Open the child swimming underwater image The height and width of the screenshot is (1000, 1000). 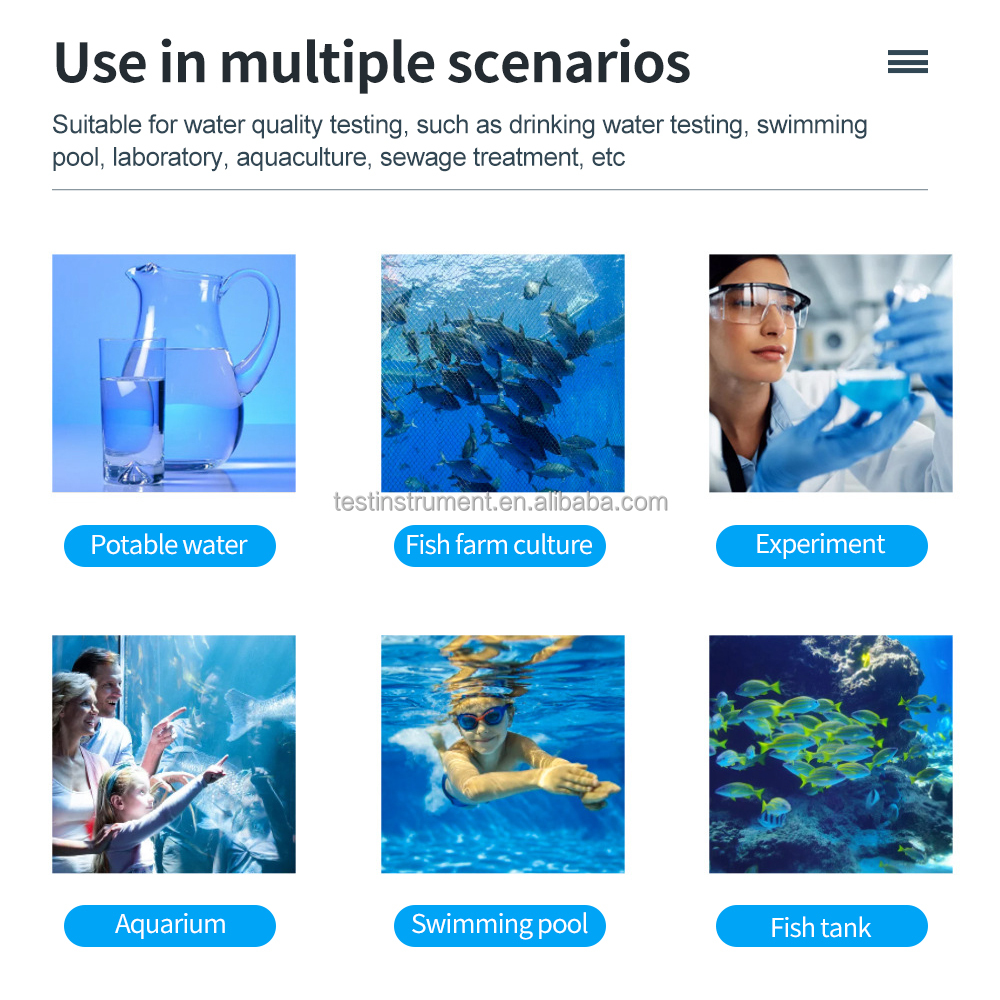(503, 754)
